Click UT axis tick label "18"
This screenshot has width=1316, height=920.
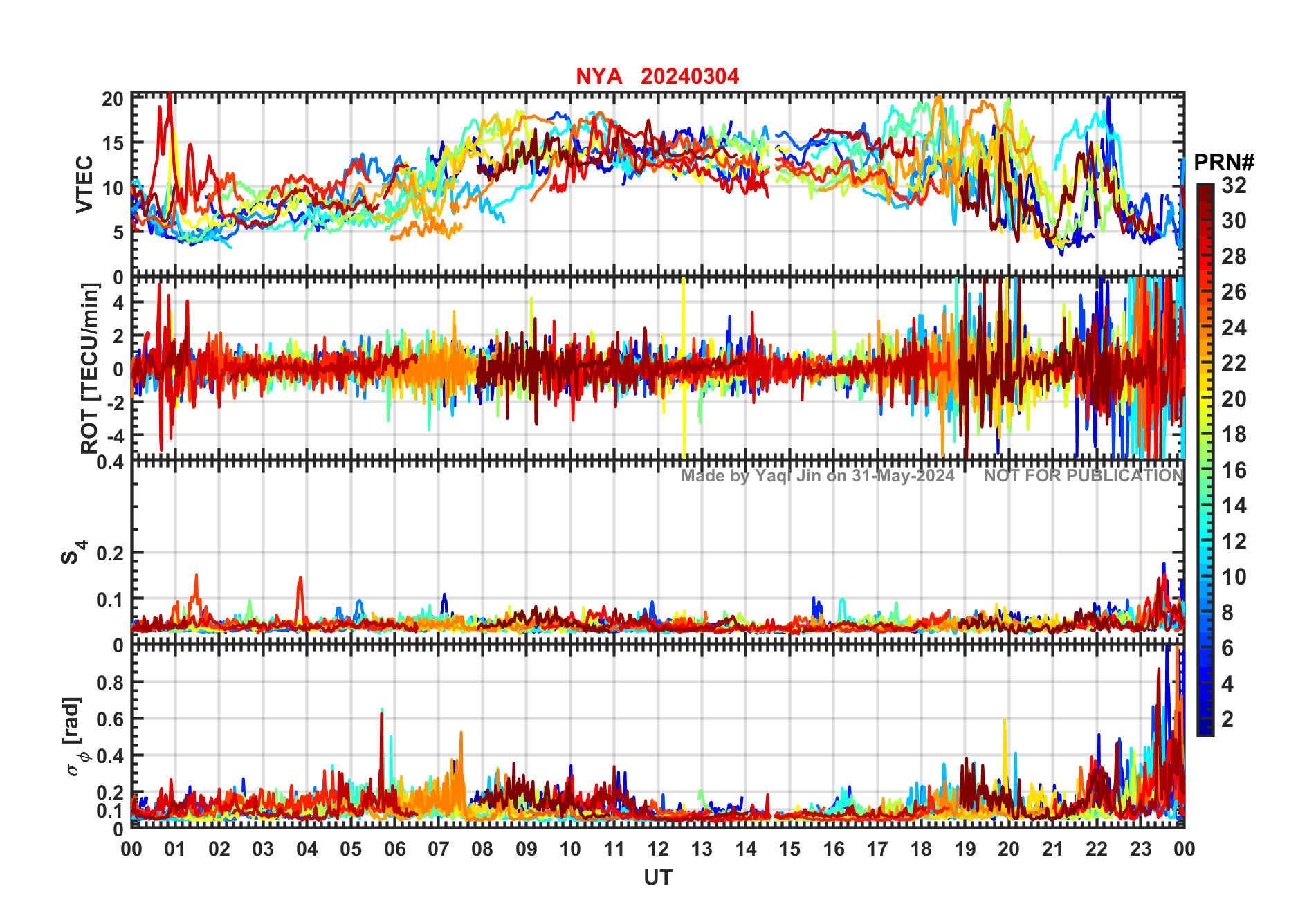coord(921,849)
